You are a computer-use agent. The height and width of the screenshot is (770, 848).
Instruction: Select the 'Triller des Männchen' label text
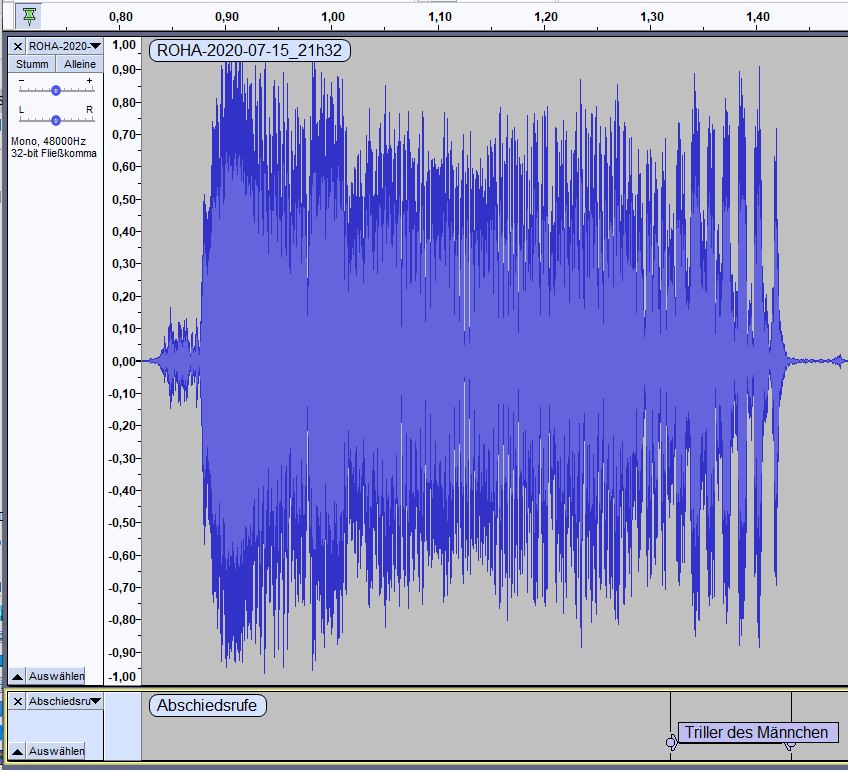(757, 732)
